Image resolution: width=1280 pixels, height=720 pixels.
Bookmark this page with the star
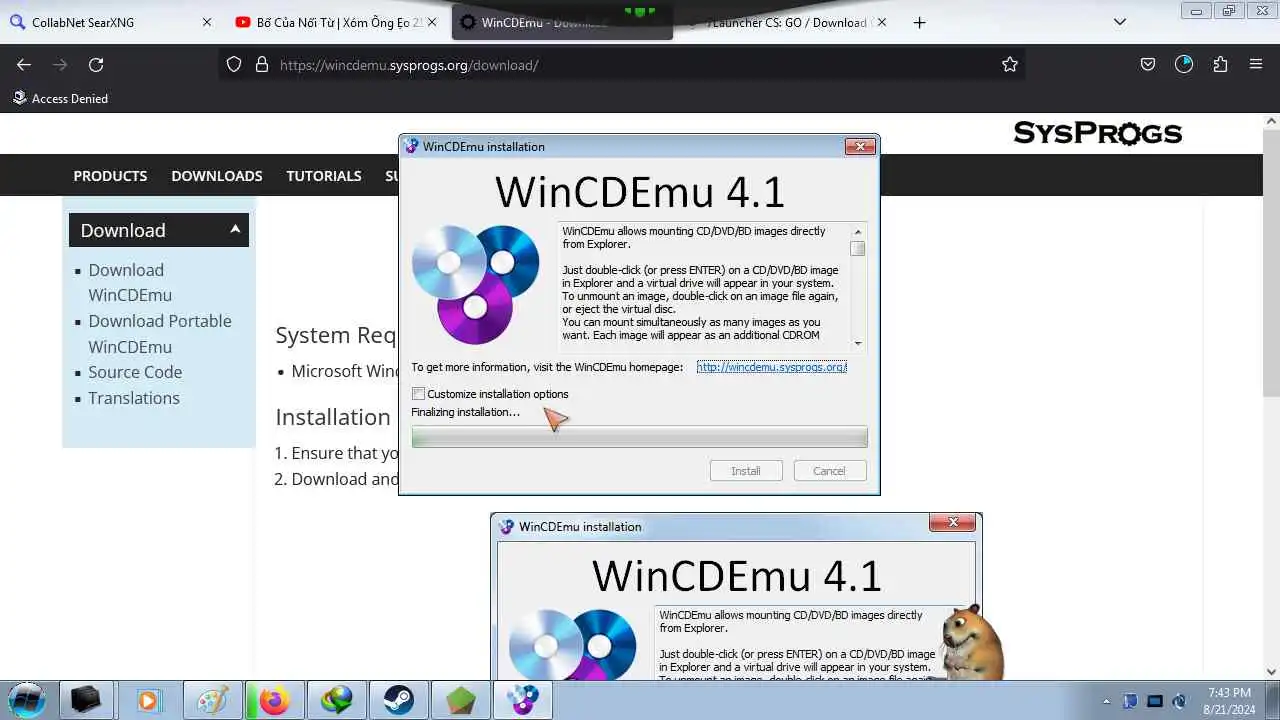click(x=1010, y=64)
